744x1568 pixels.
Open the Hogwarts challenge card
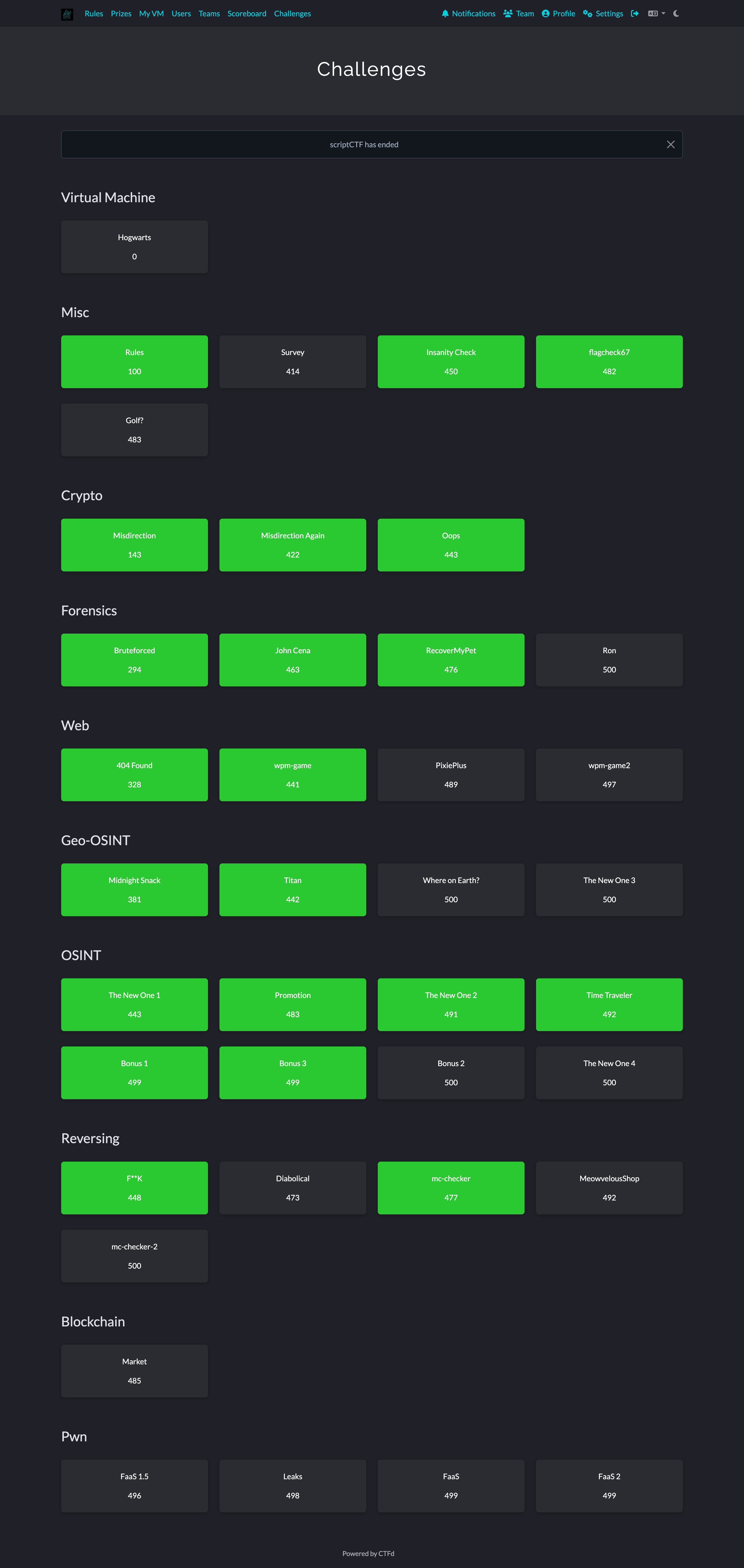point(135,247)
